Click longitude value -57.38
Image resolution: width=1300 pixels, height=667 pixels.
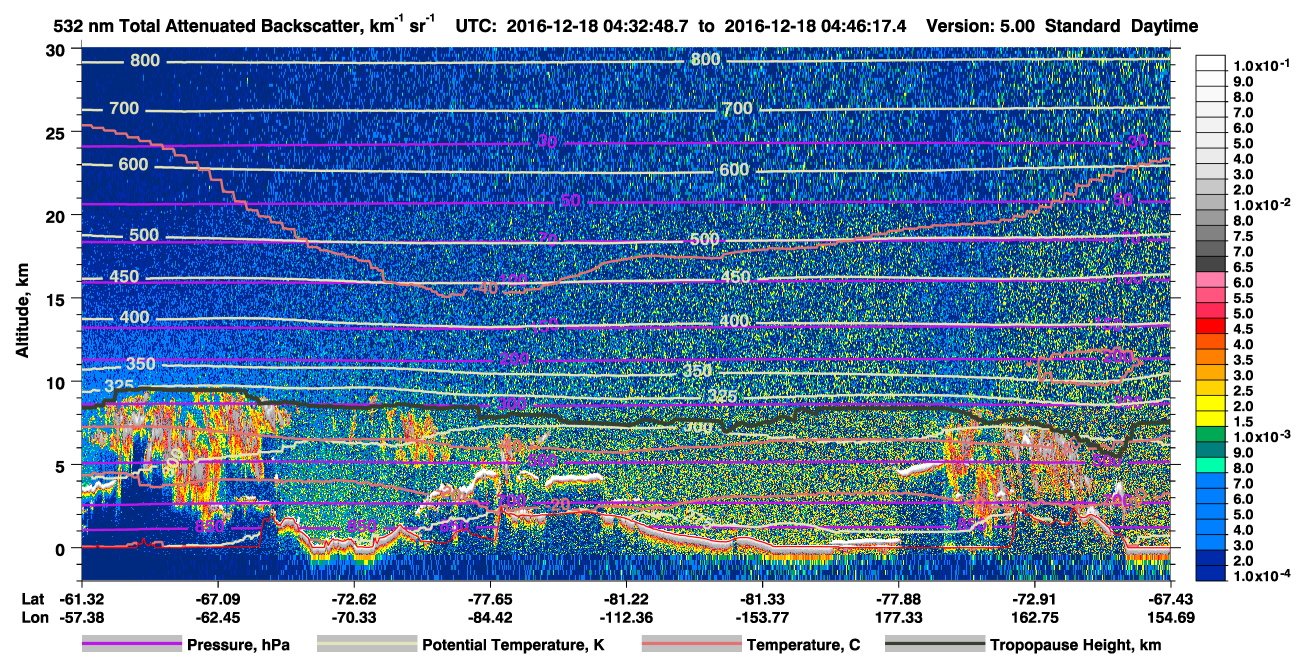[x=80, y=617]
